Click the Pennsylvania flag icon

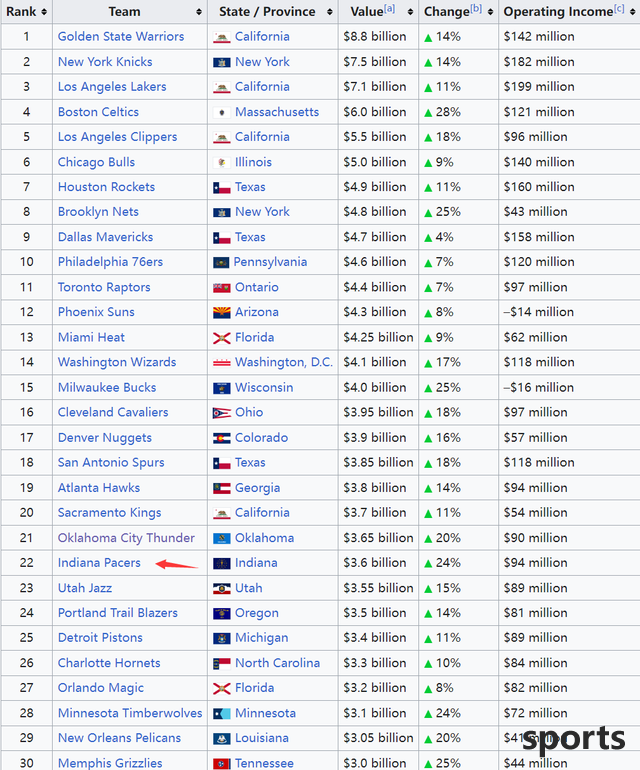point(221,263)
